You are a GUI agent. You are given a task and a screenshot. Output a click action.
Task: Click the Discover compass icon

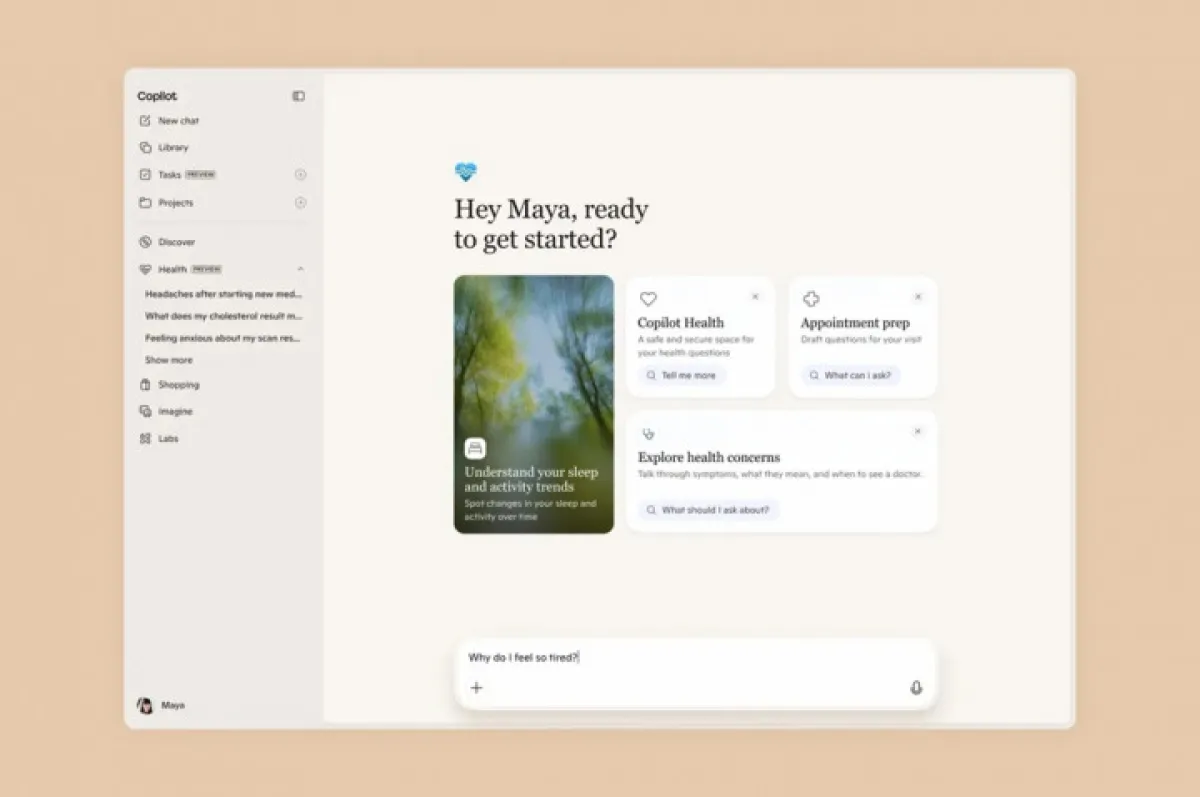click(x=145, y=242)
